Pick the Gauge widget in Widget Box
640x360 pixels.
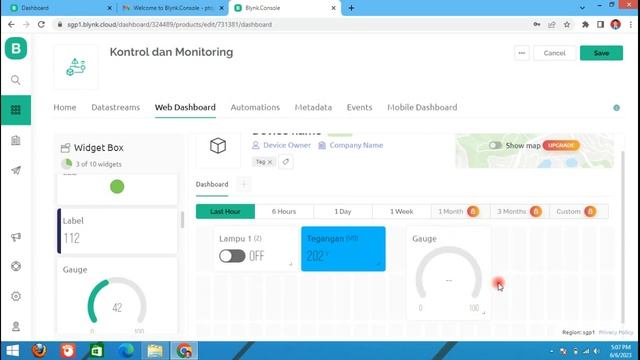(117, 297)
